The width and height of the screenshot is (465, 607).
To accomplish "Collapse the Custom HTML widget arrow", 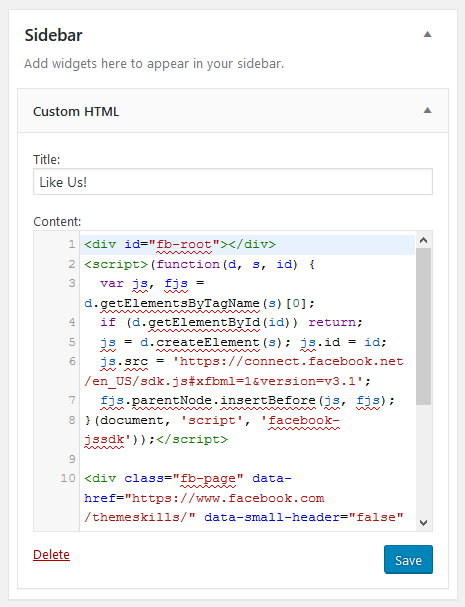I will [427, 111].
